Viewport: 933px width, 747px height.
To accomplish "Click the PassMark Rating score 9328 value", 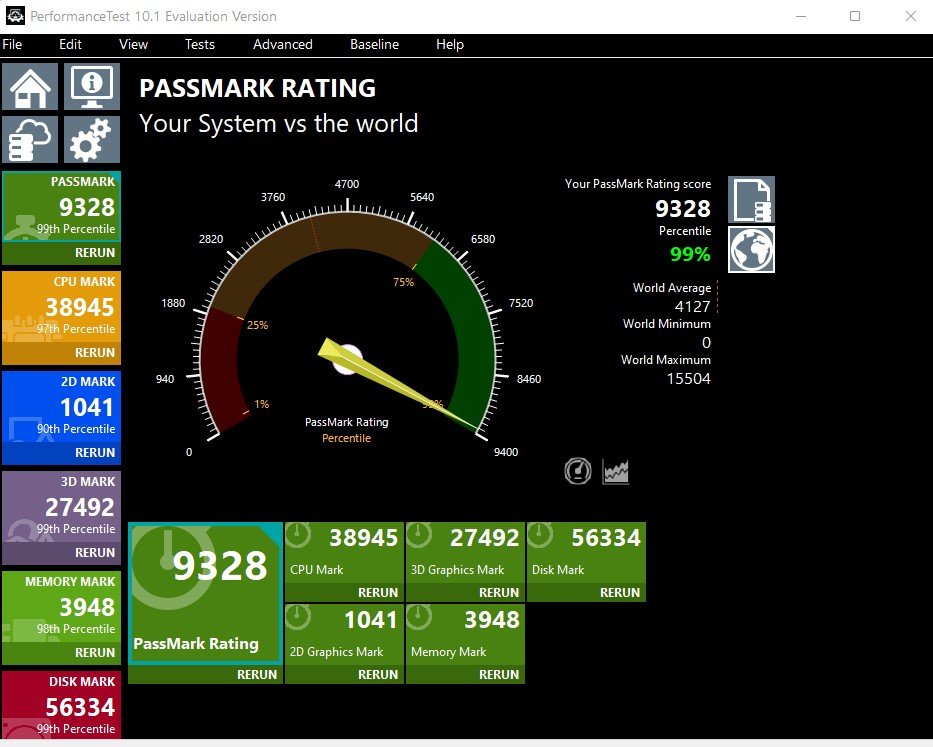I will coord(683,209).
